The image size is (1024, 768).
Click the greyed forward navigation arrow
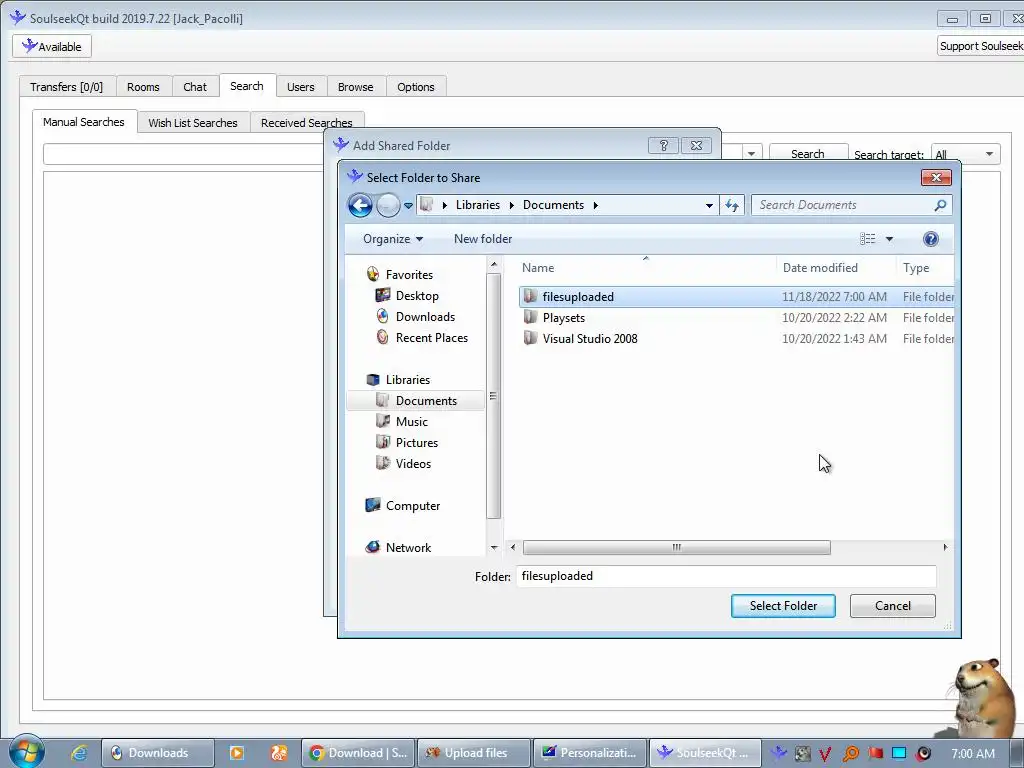(x=388, y=205)
